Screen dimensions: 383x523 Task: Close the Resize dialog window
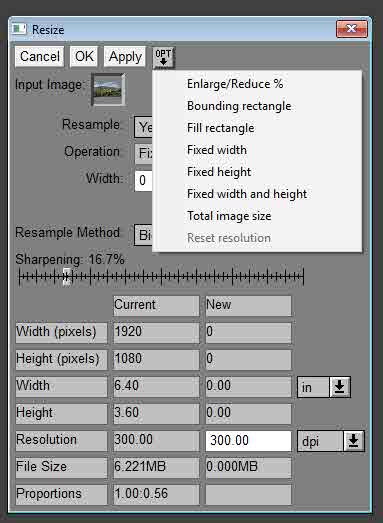click(x=352, y=29)
